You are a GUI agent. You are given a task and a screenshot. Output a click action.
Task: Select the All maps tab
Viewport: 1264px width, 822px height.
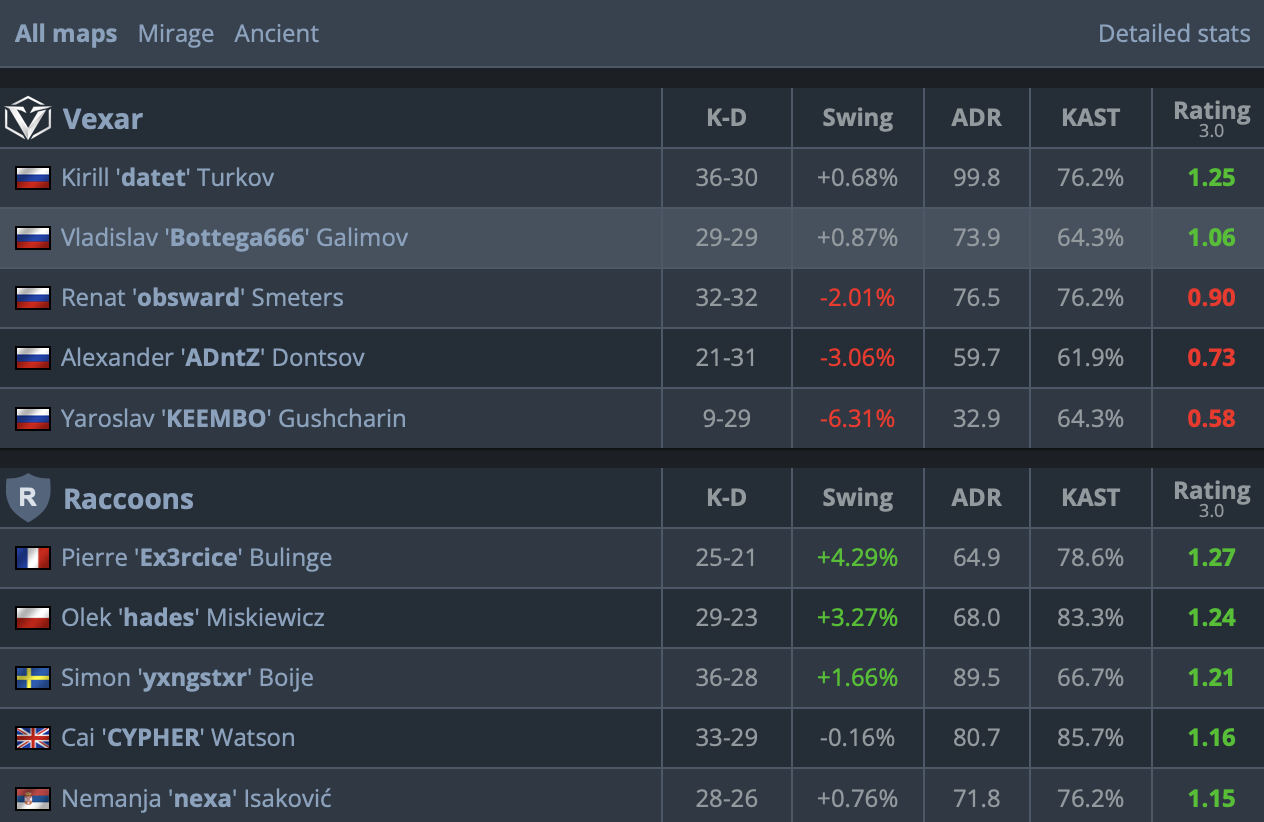point(66,33)
